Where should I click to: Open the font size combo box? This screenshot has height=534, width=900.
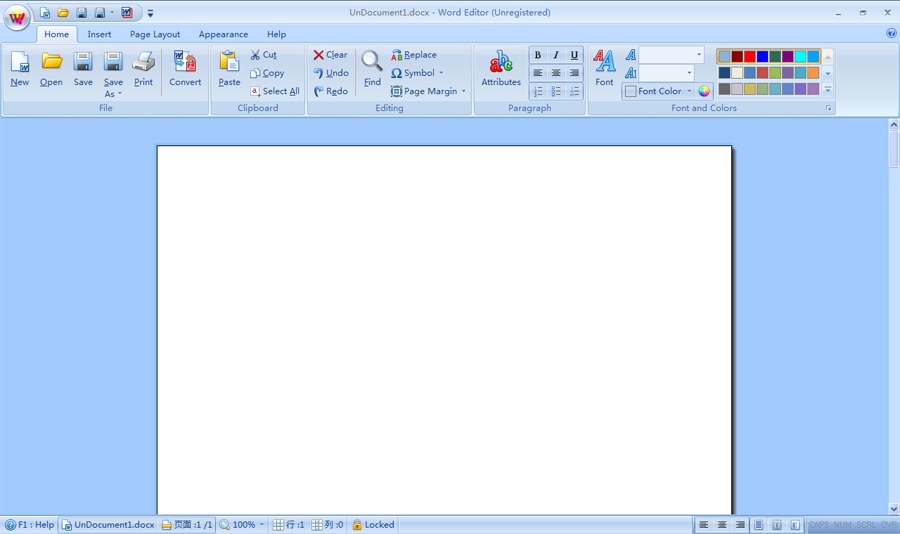click(666, 73)
